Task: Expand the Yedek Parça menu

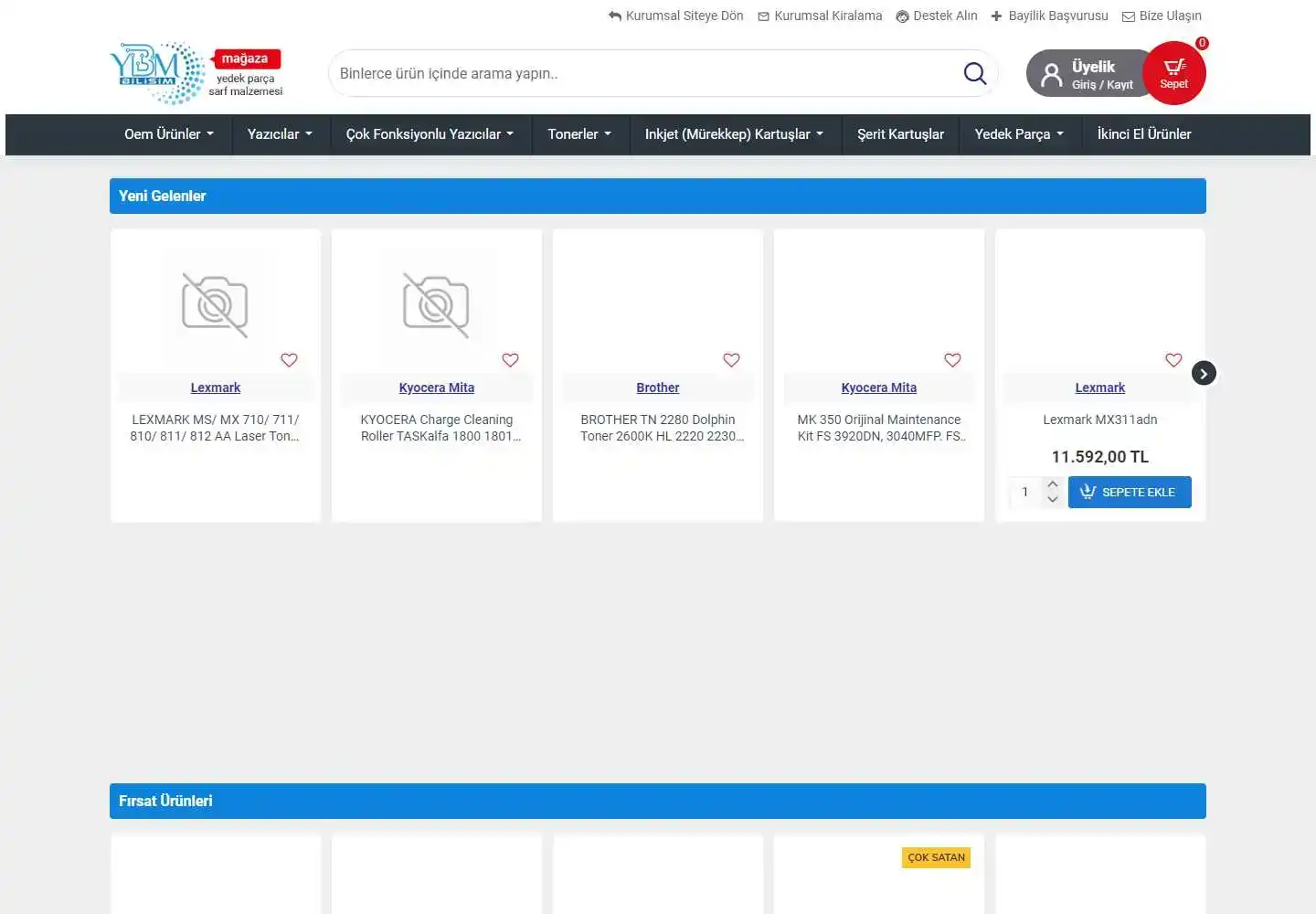Action: [x=1019, y=134]
